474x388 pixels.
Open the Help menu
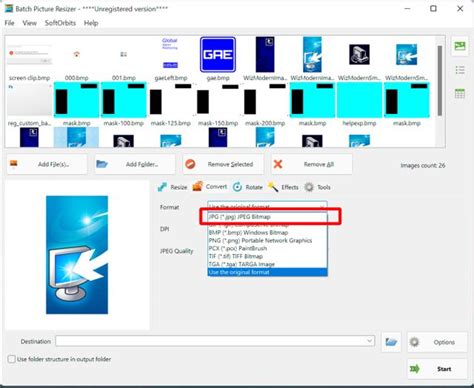pyautogui.click(x=91, y=23)
